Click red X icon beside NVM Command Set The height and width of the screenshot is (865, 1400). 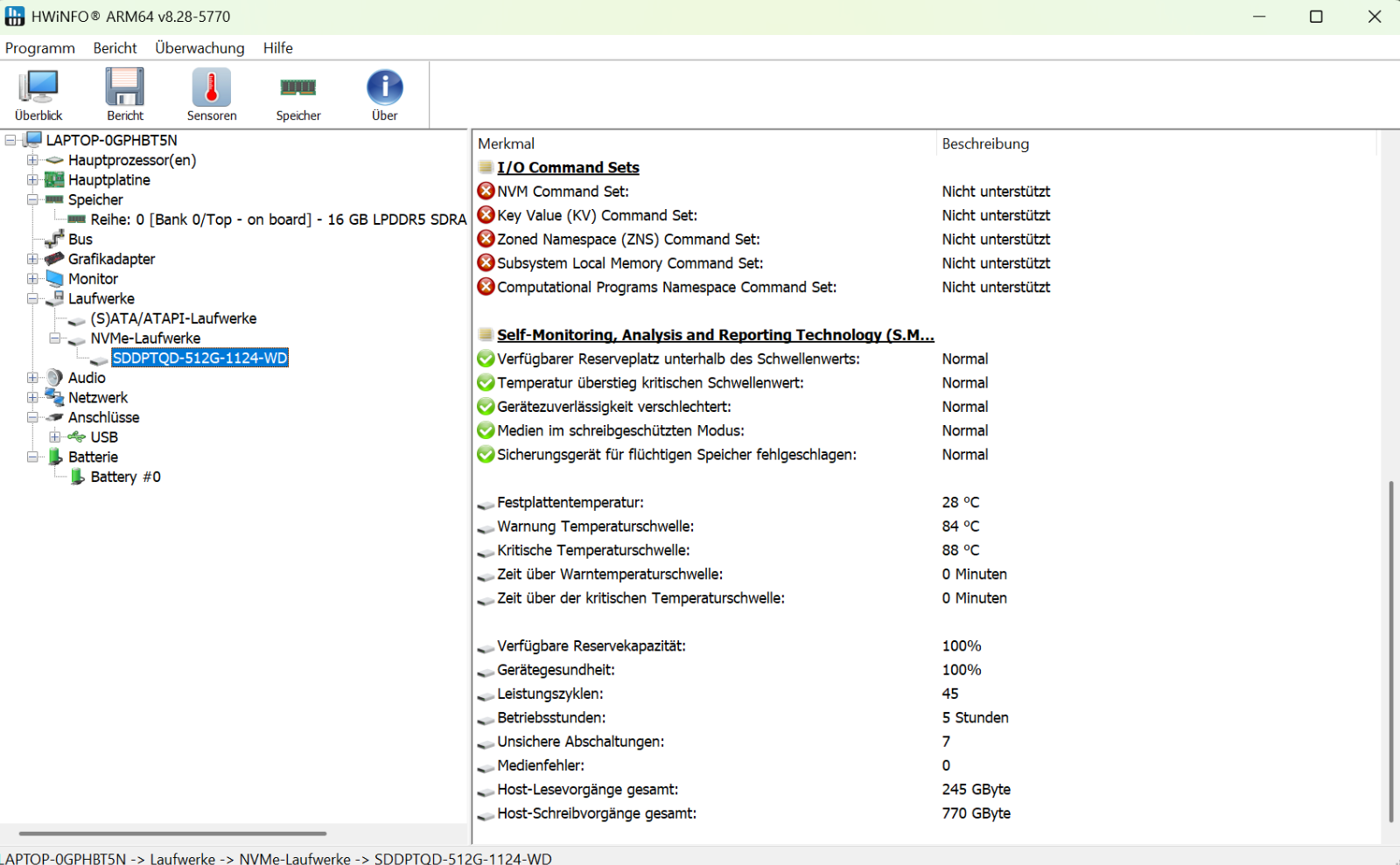pyautogui.click(x=486, y=191)
